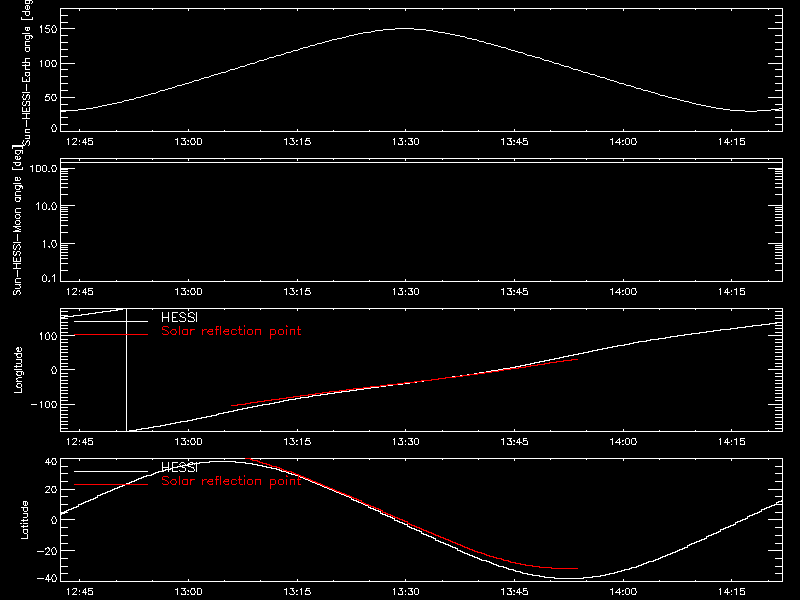Select the 12:45 time label under Earth angle plot
Viewport: 800px width, 600px height.
(x=80, y=141)
